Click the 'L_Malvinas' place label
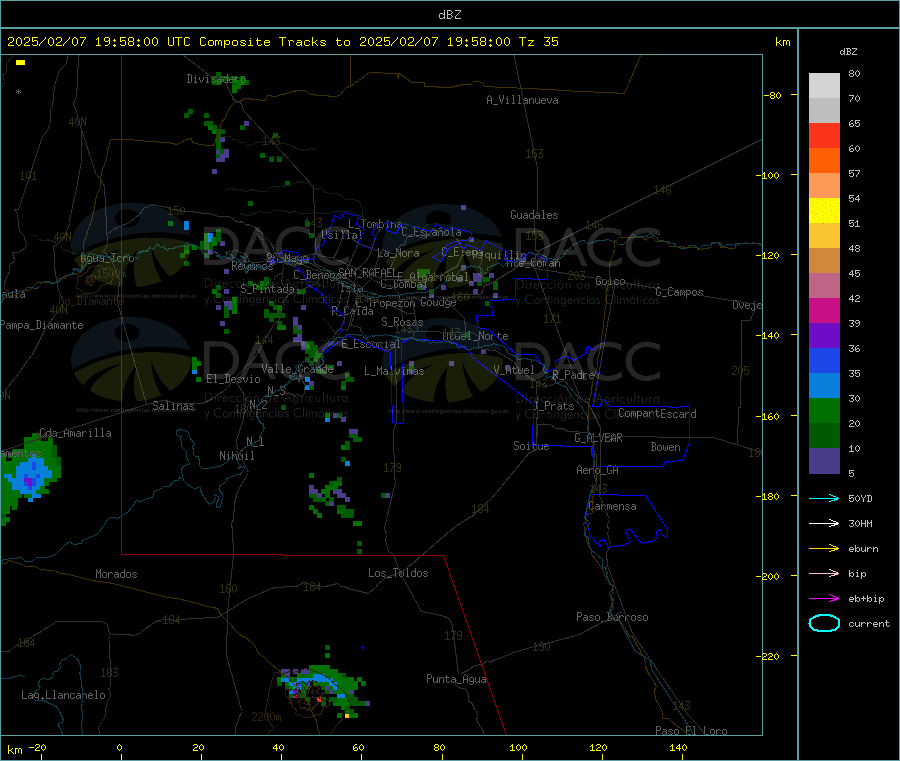The width and height of the screenshot is (900, 761). click(394, 371)
